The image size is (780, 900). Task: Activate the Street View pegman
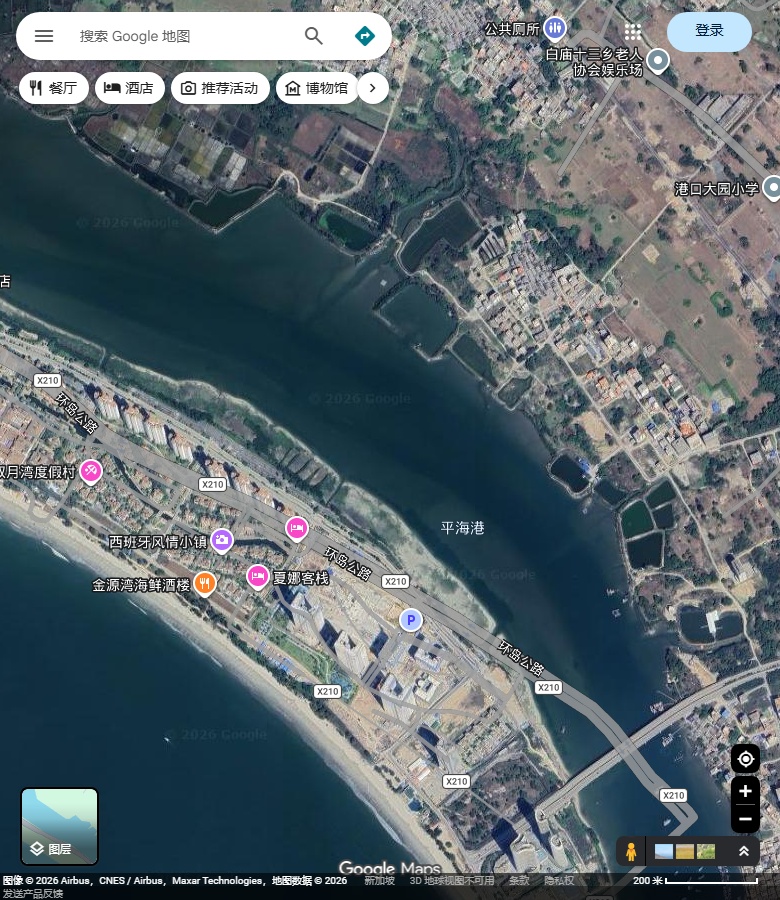point(631,851)
